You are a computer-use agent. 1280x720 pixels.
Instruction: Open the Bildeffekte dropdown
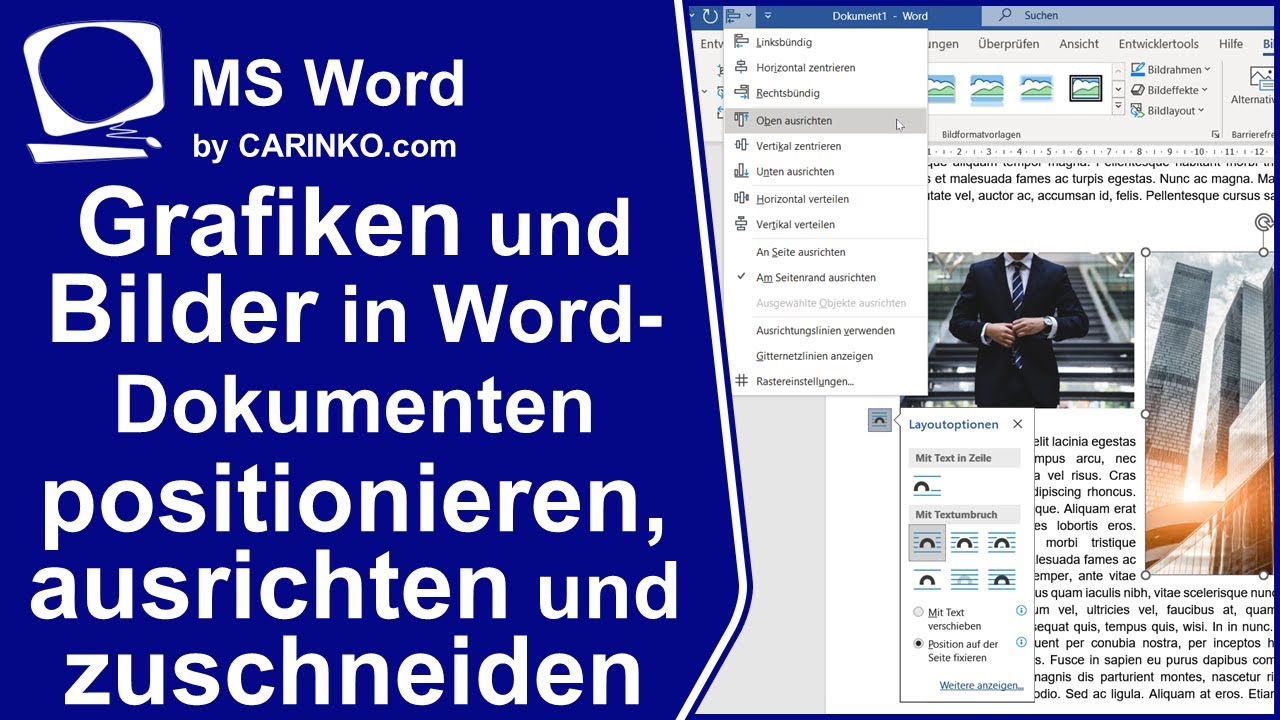coord(1171,90)
